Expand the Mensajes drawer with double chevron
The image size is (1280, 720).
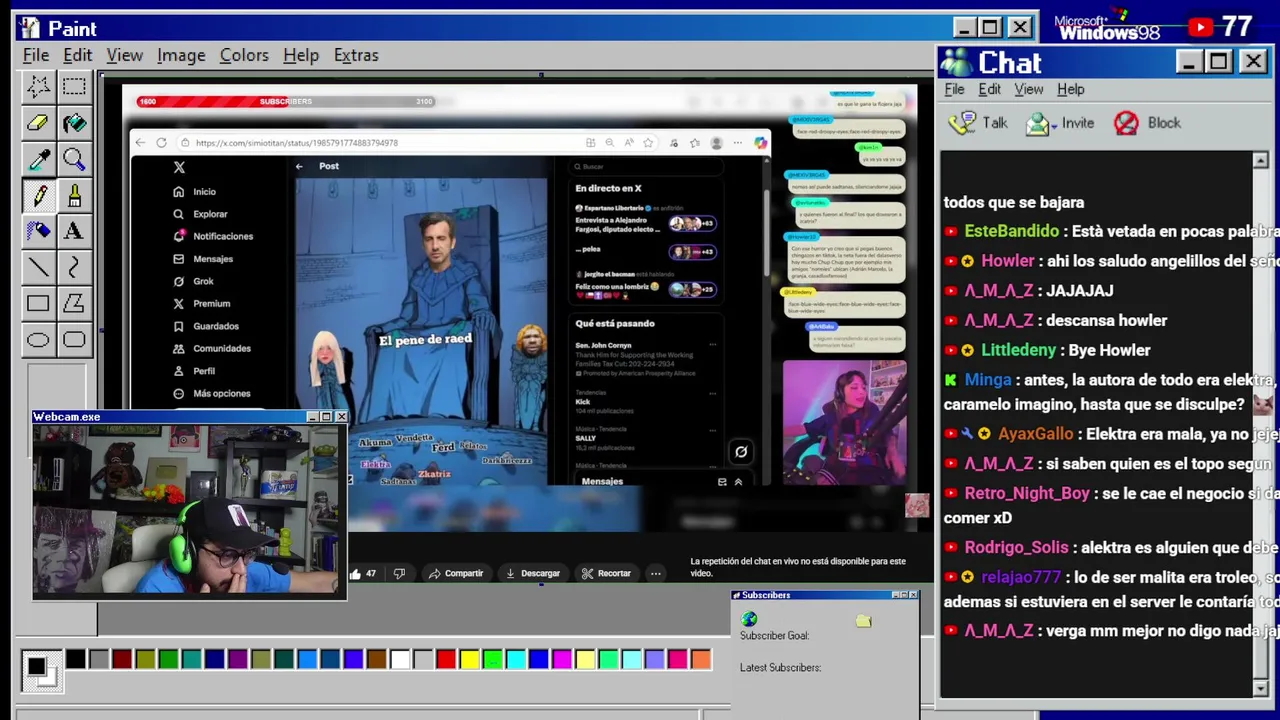click(x=738, y=482)
